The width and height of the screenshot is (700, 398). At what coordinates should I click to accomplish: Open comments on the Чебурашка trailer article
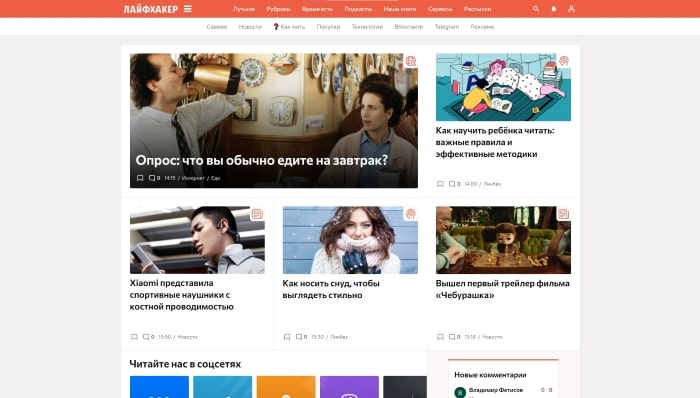point(454,337)
